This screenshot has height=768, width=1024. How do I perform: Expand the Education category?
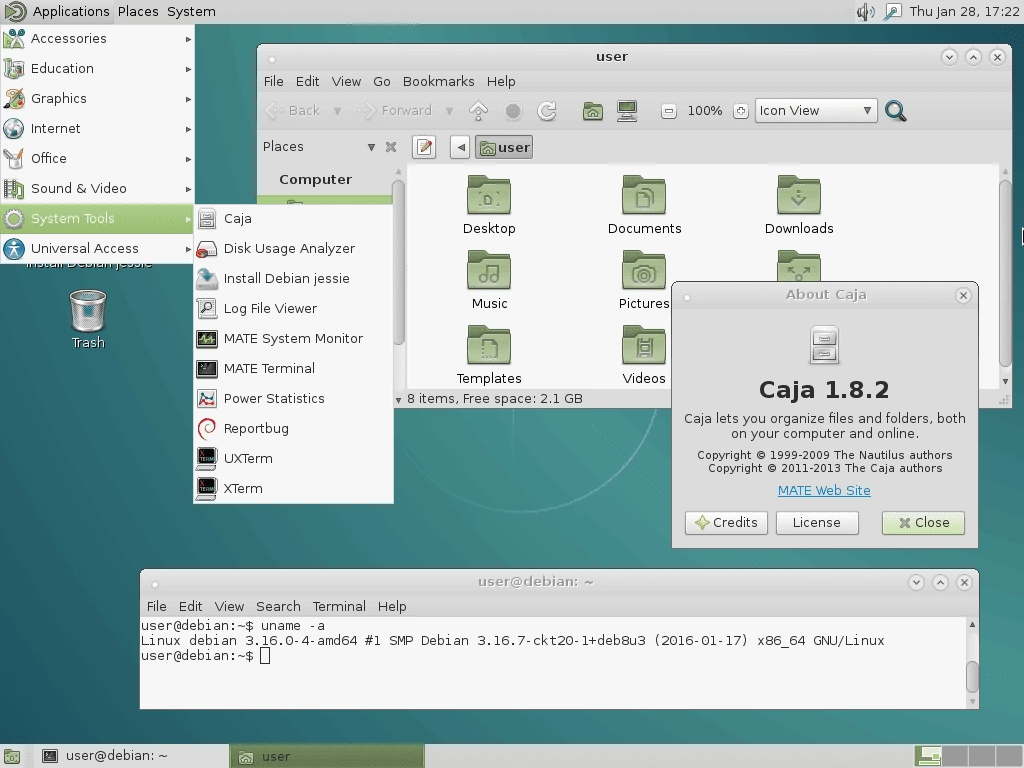click(97, 69)
